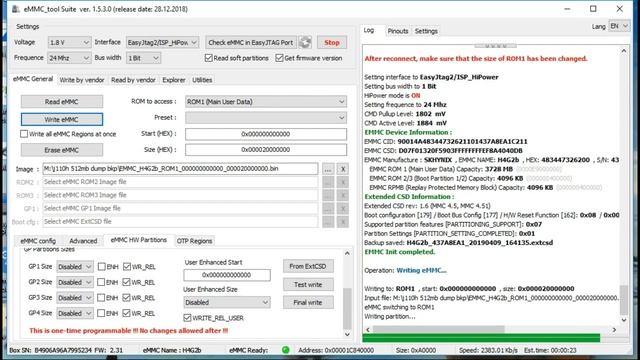Open the User Enhanced Size dropdown

coord(227,302)
